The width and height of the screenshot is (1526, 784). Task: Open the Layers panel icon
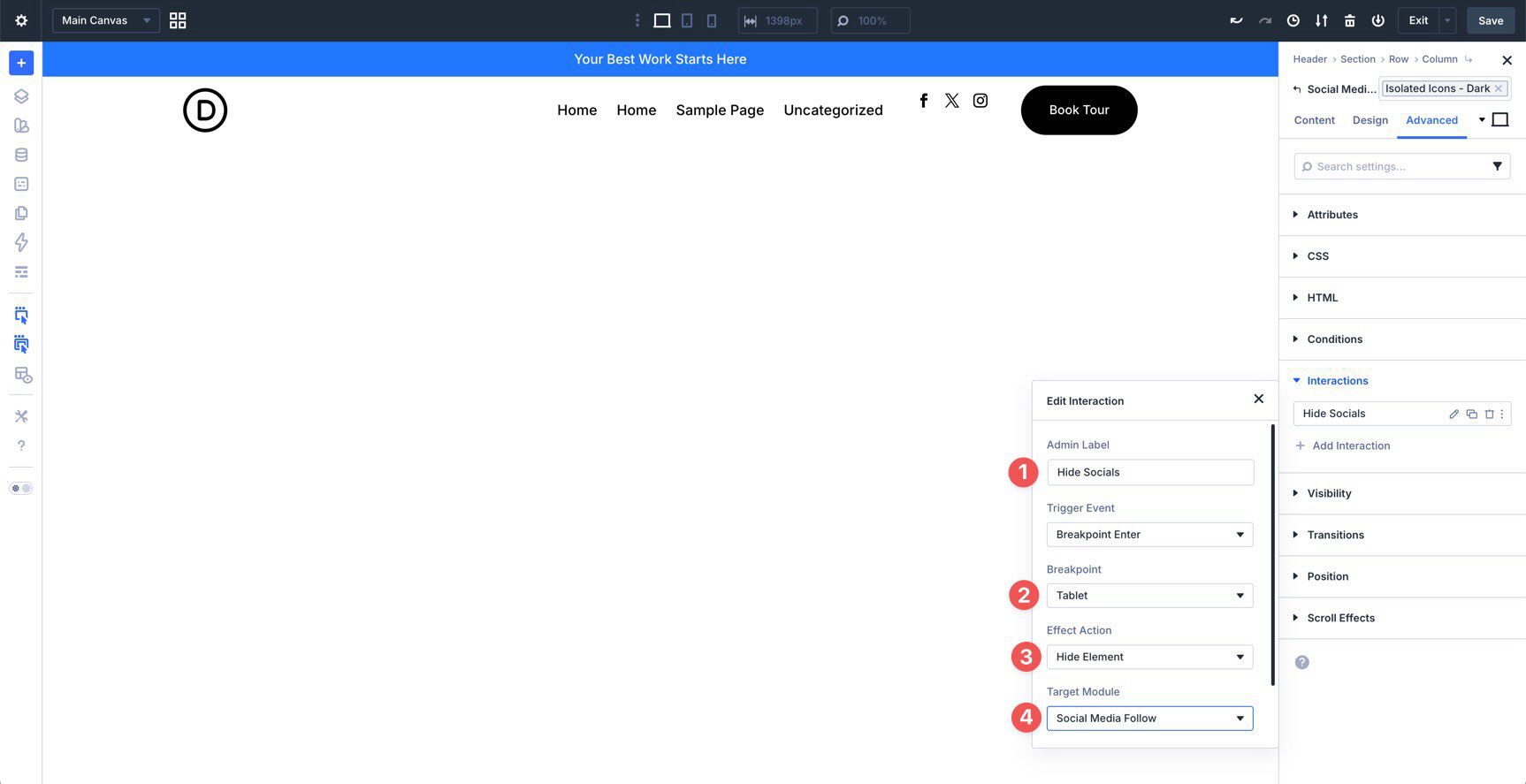[21, 96]
